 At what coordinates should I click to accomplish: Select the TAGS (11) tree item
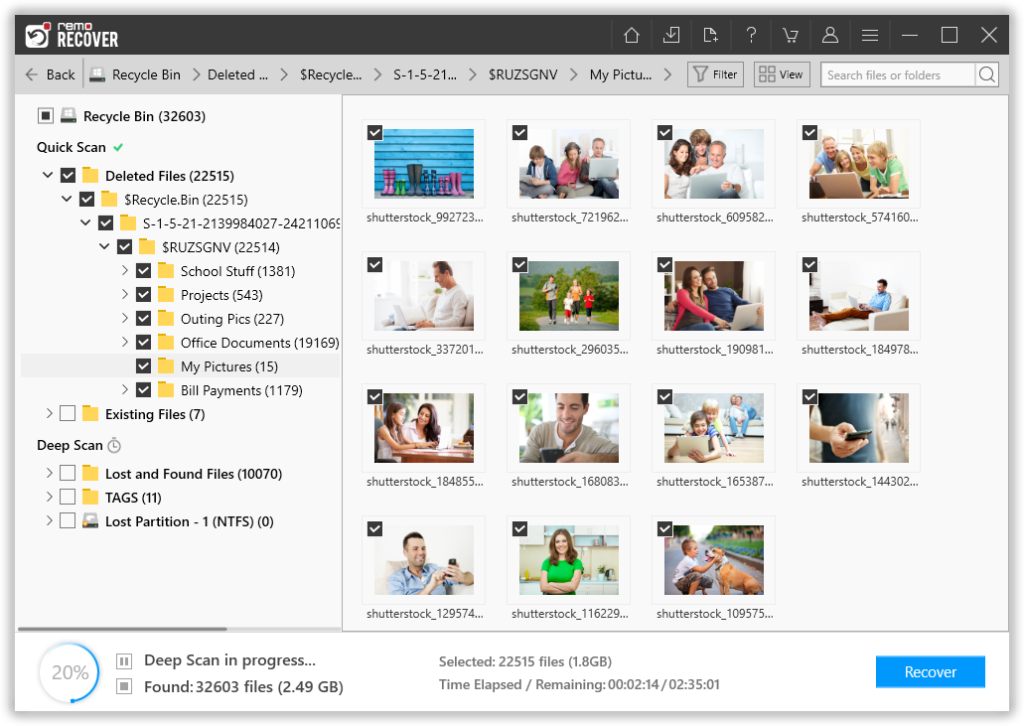click(x=133, y=497)
